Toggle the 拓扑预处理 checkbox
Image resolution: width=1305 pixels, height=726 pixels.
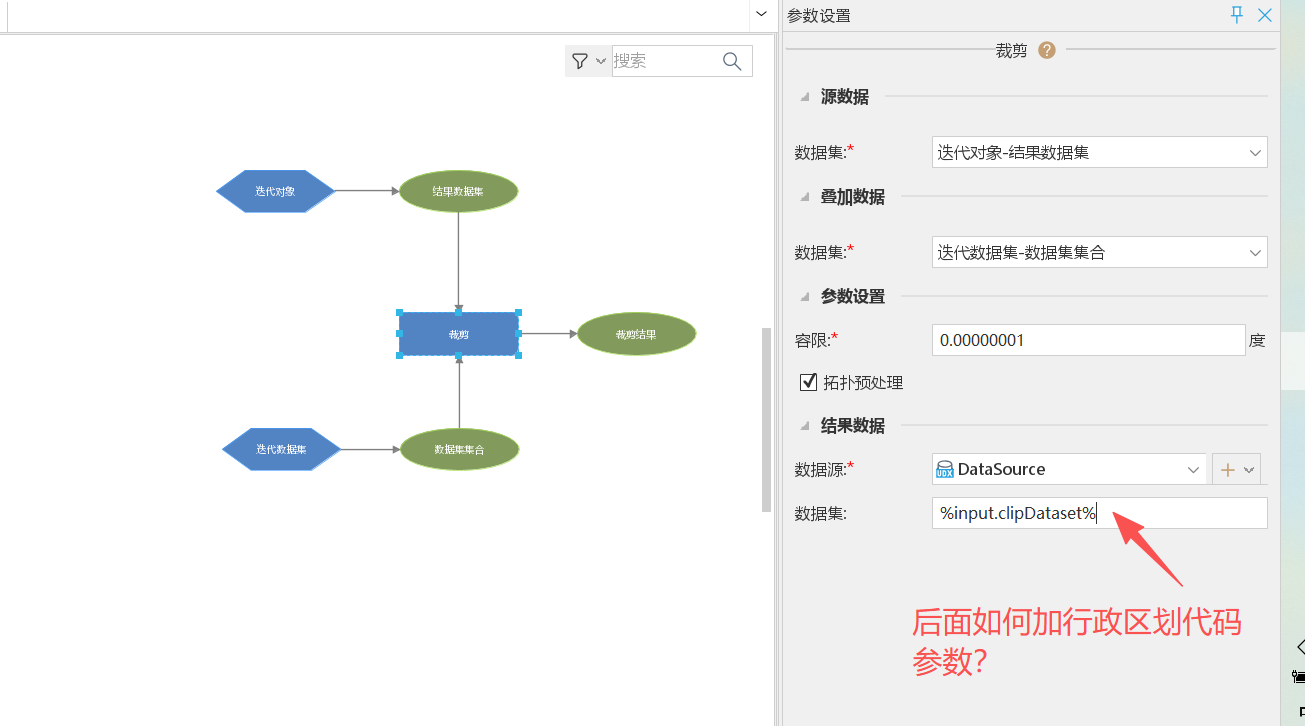click(809, 382)
